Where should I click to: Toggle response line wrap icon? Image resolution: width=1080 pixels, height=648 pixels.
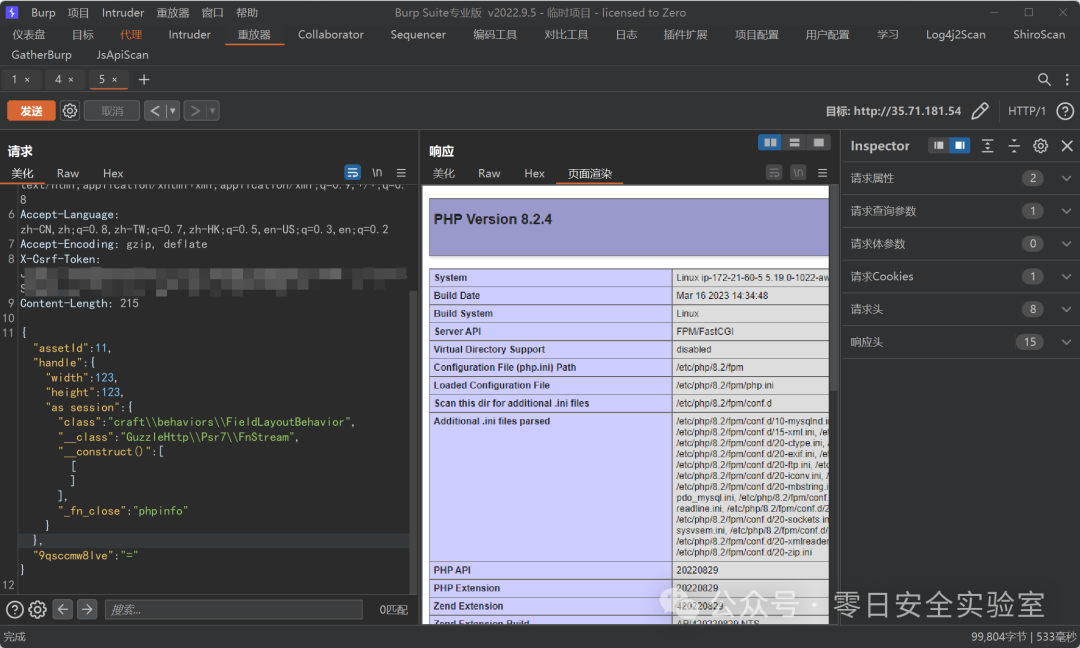tap(774, 172)
